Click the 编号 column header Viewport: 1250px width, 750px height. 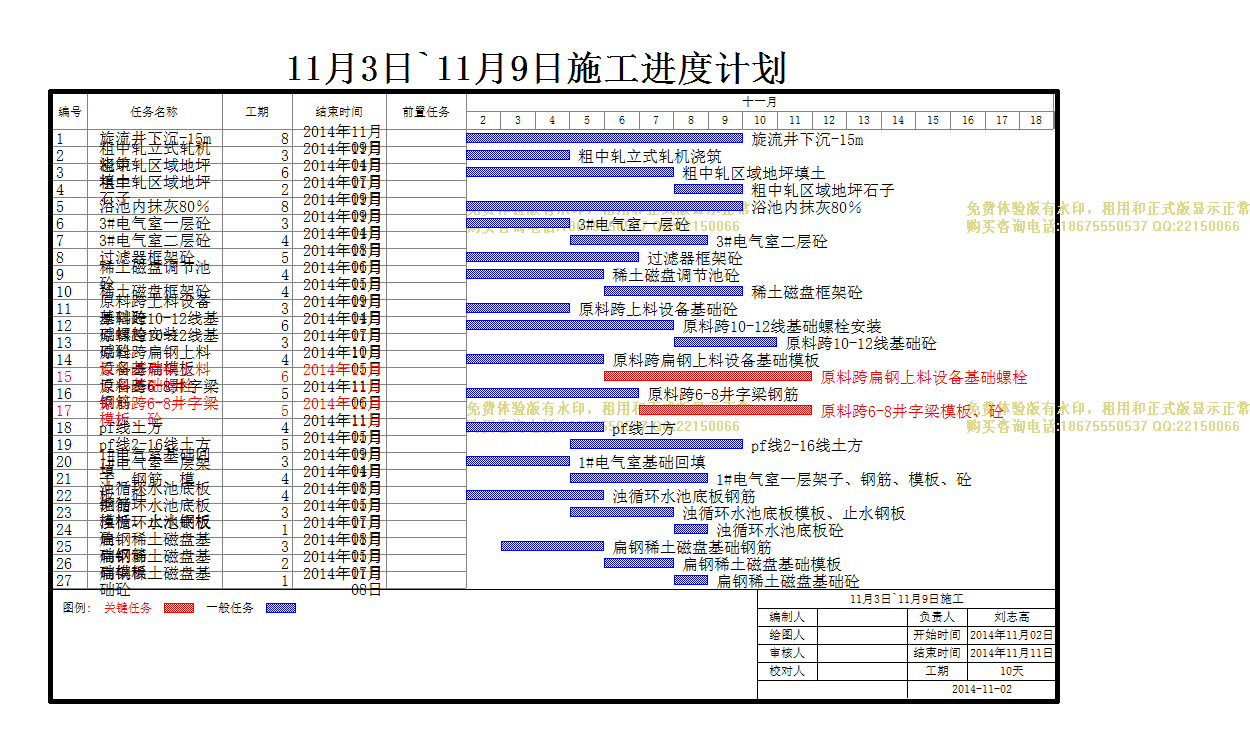(69, 112)
